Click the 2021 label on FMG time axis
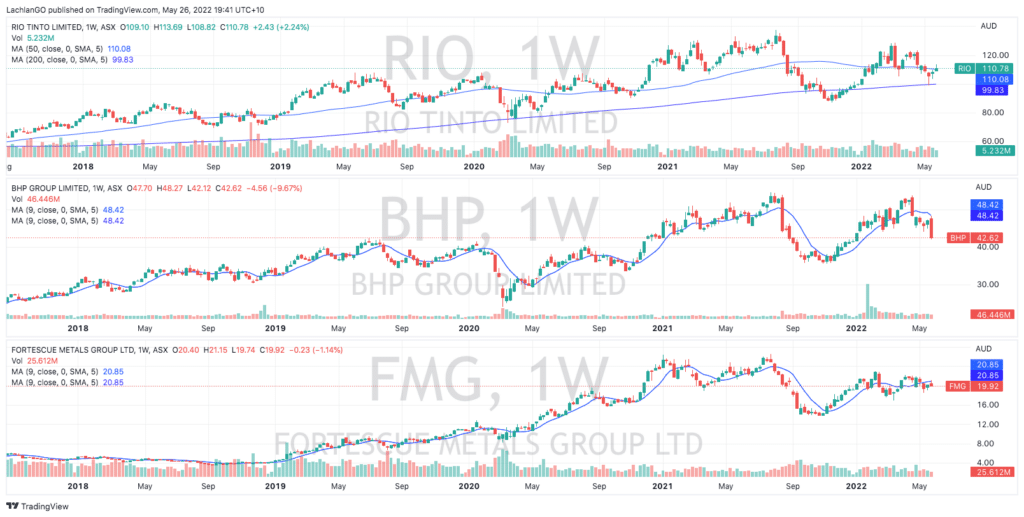 [x=664, y=486]
